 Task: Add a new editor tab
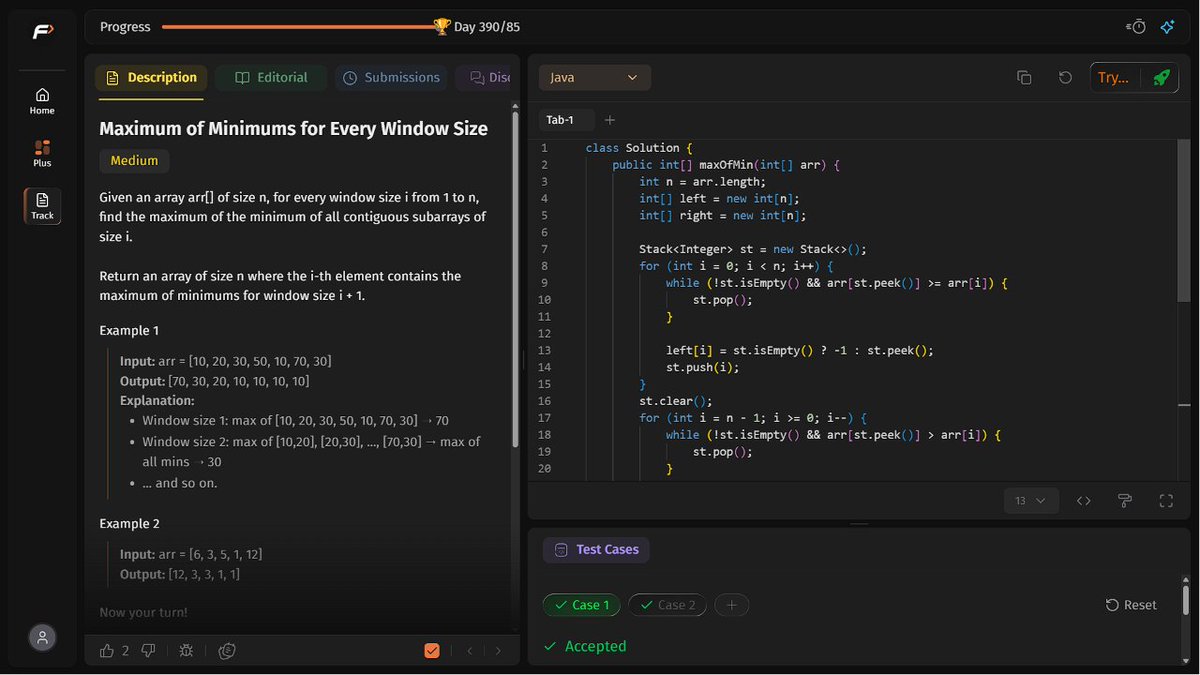pyautogui.click(x=610, y=120)
